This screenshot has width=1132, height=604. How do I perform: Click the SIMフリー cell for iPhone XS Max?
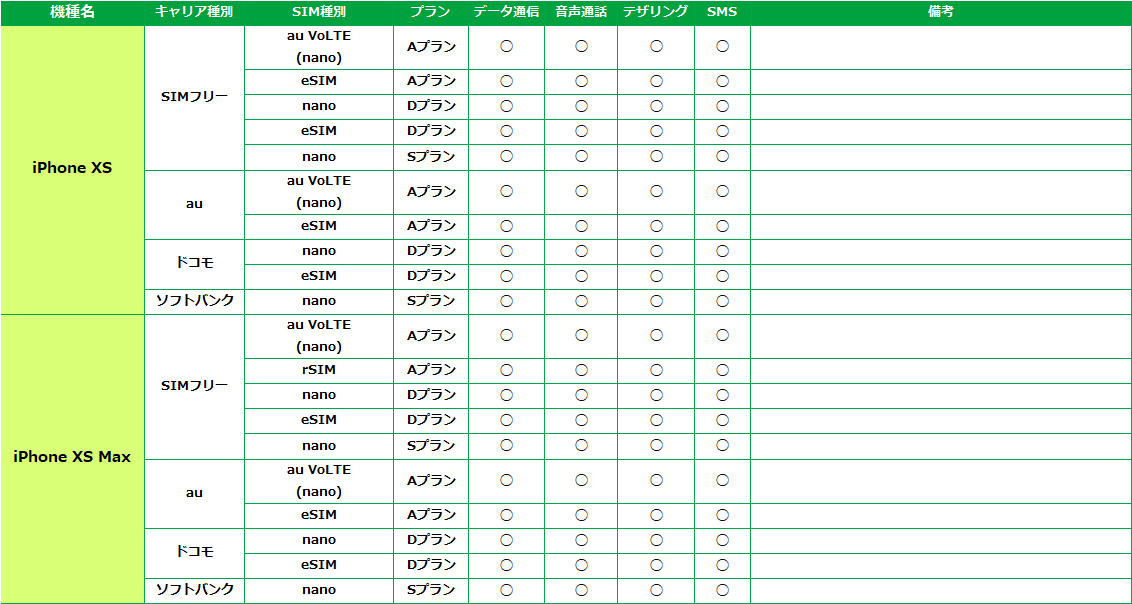coord(194,386)
